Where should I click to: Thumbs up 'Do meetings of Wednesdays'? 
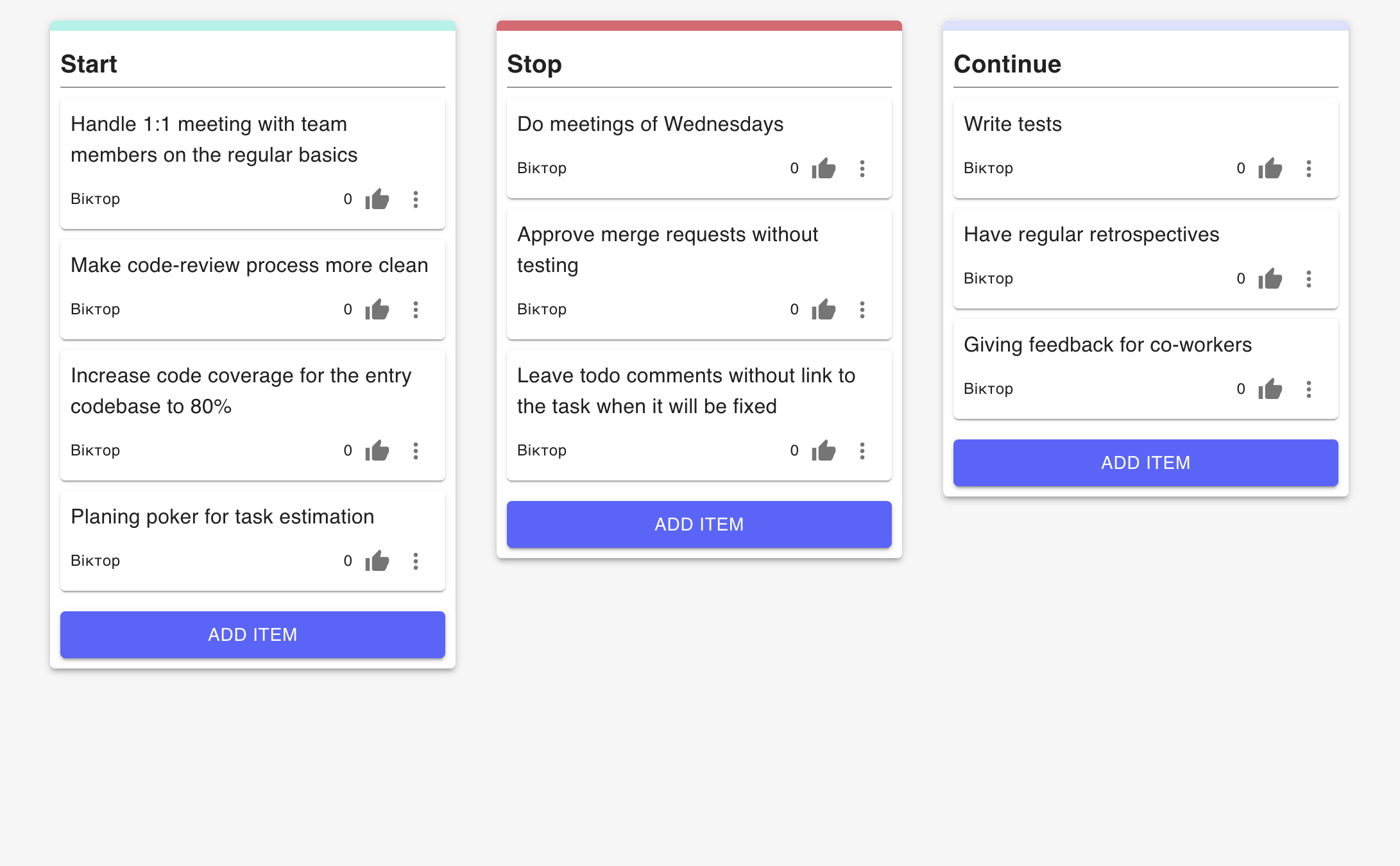(x=824, y=169)
